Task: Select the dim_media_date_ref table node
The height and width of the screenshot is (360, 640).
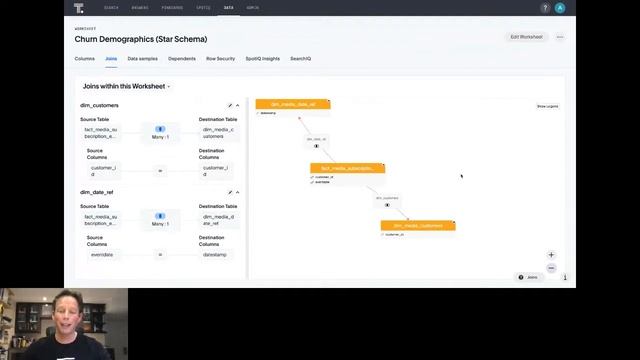Action: coord(293,104)
